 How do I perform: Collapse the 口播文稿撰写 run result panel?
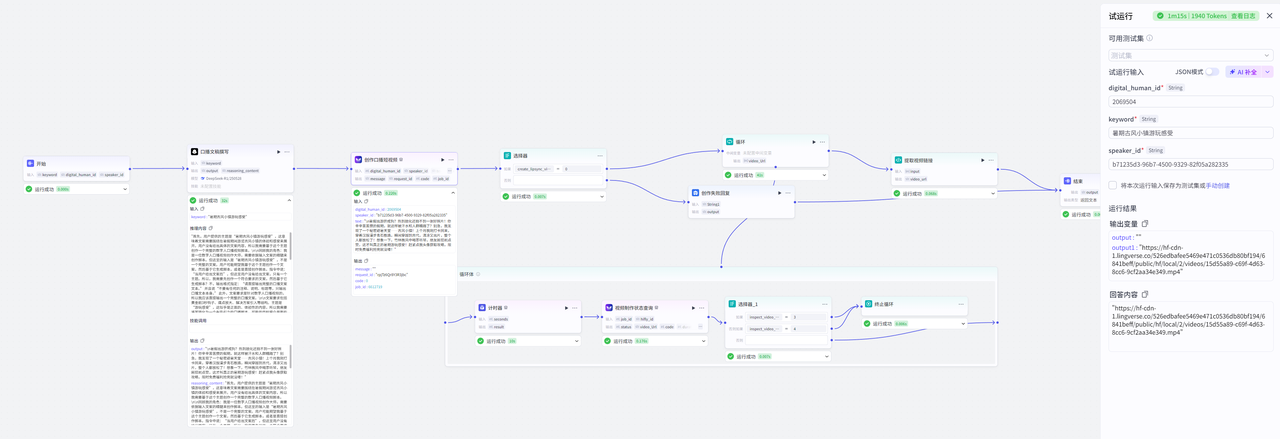(x=288, y=200)
